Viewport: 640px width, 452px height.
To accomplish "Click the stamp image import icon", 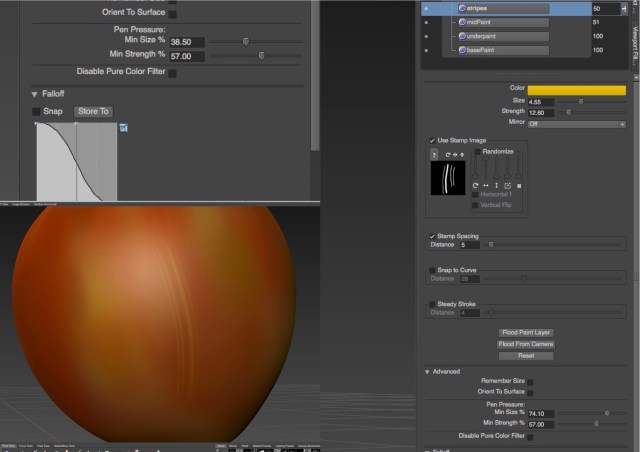I will pos(435,154).
